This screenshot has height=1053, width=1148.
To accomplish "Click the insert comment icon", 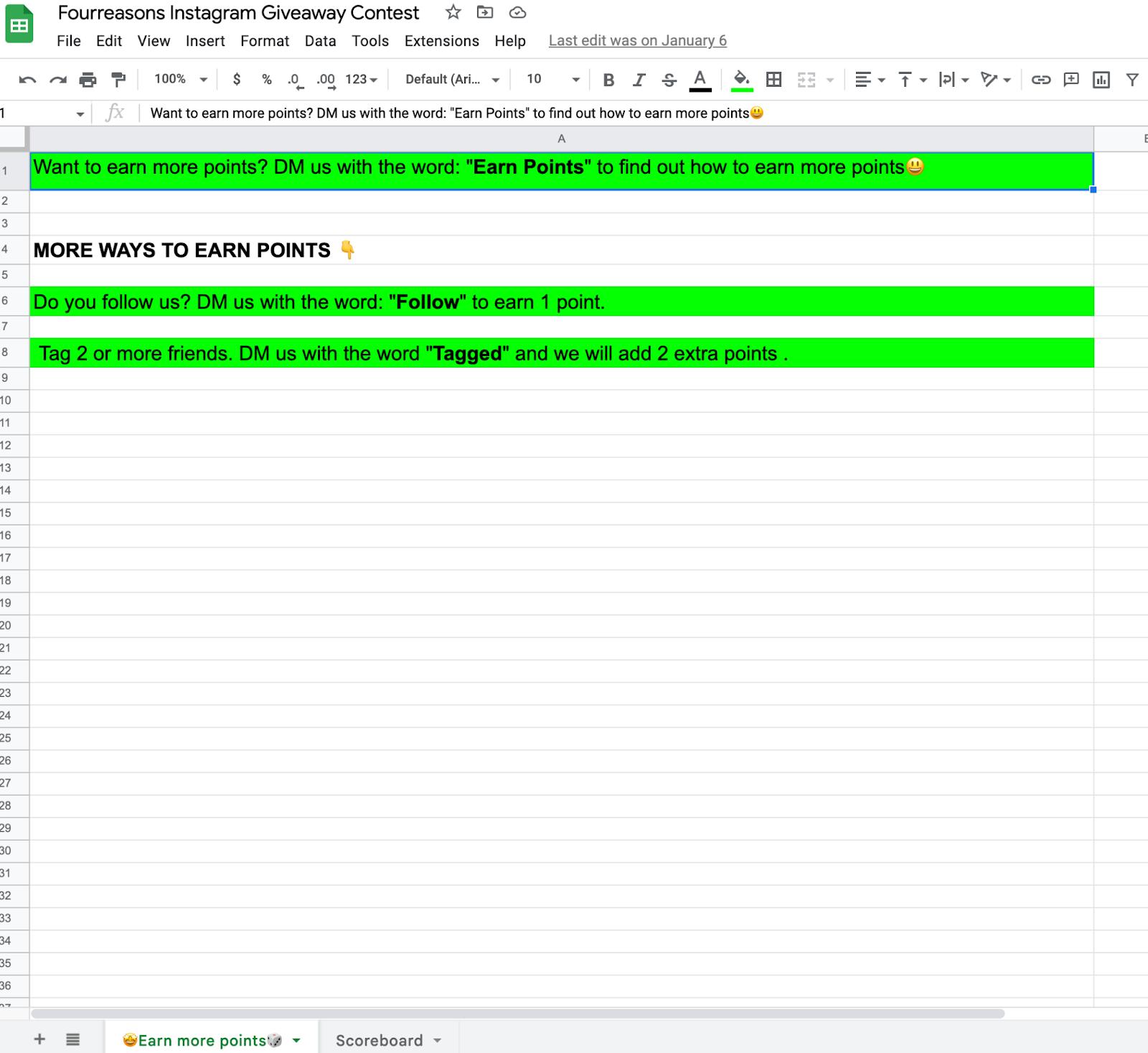I will tap(1071, 80).
